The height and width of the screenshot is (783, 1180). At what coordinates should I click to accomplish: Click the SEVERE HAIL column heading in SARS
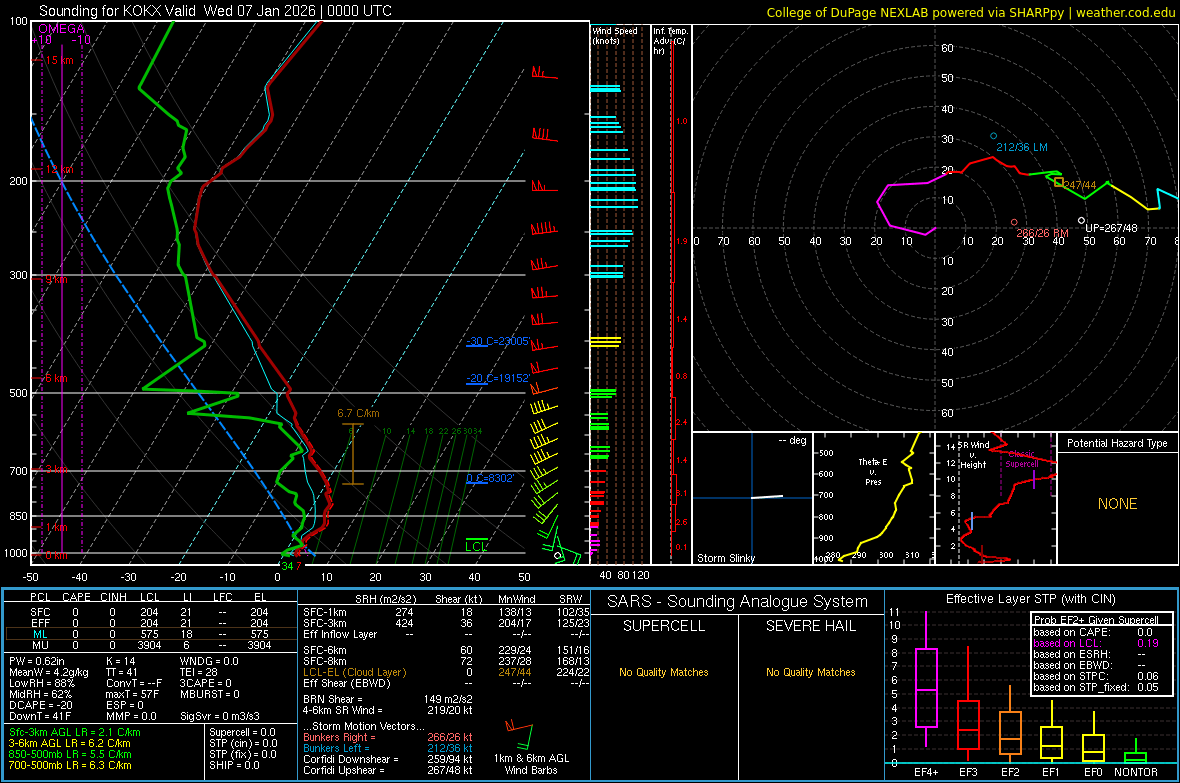click(x=810, y=626)
